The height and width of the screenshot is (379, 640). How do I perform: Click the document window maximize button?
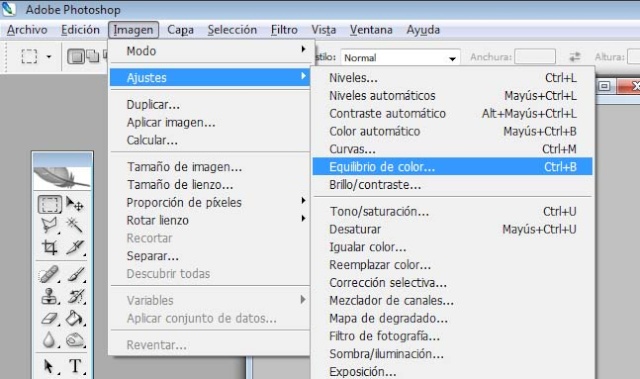point(605,86)
